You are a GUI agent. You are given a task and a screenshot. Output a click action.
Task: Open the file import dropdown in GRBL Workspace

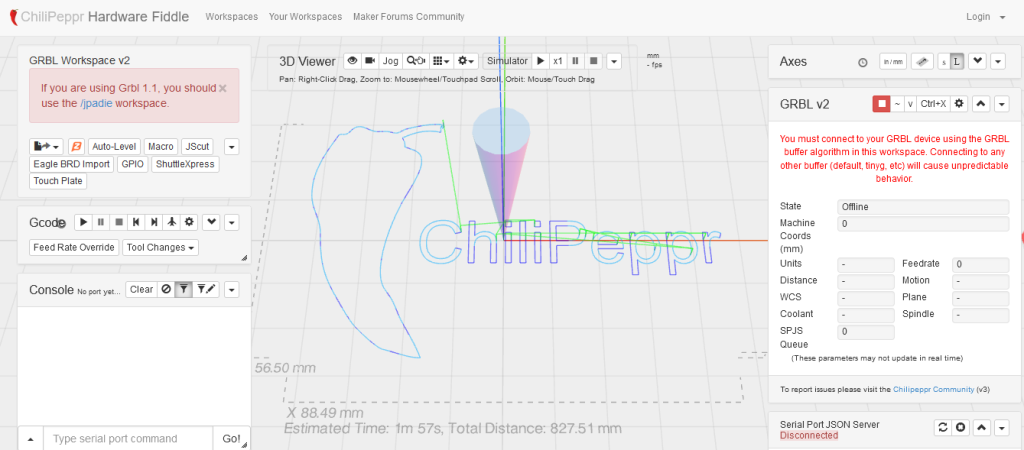[47, 146]
